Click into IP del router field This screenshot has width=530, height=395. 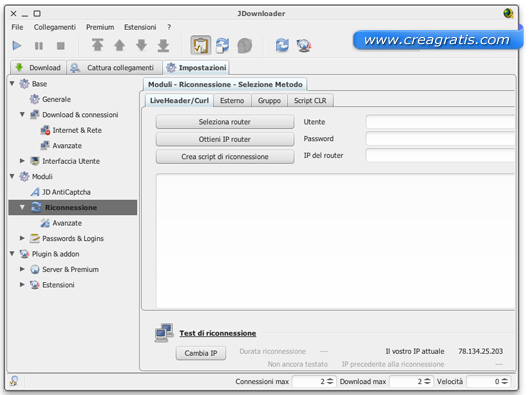[440, 155]
